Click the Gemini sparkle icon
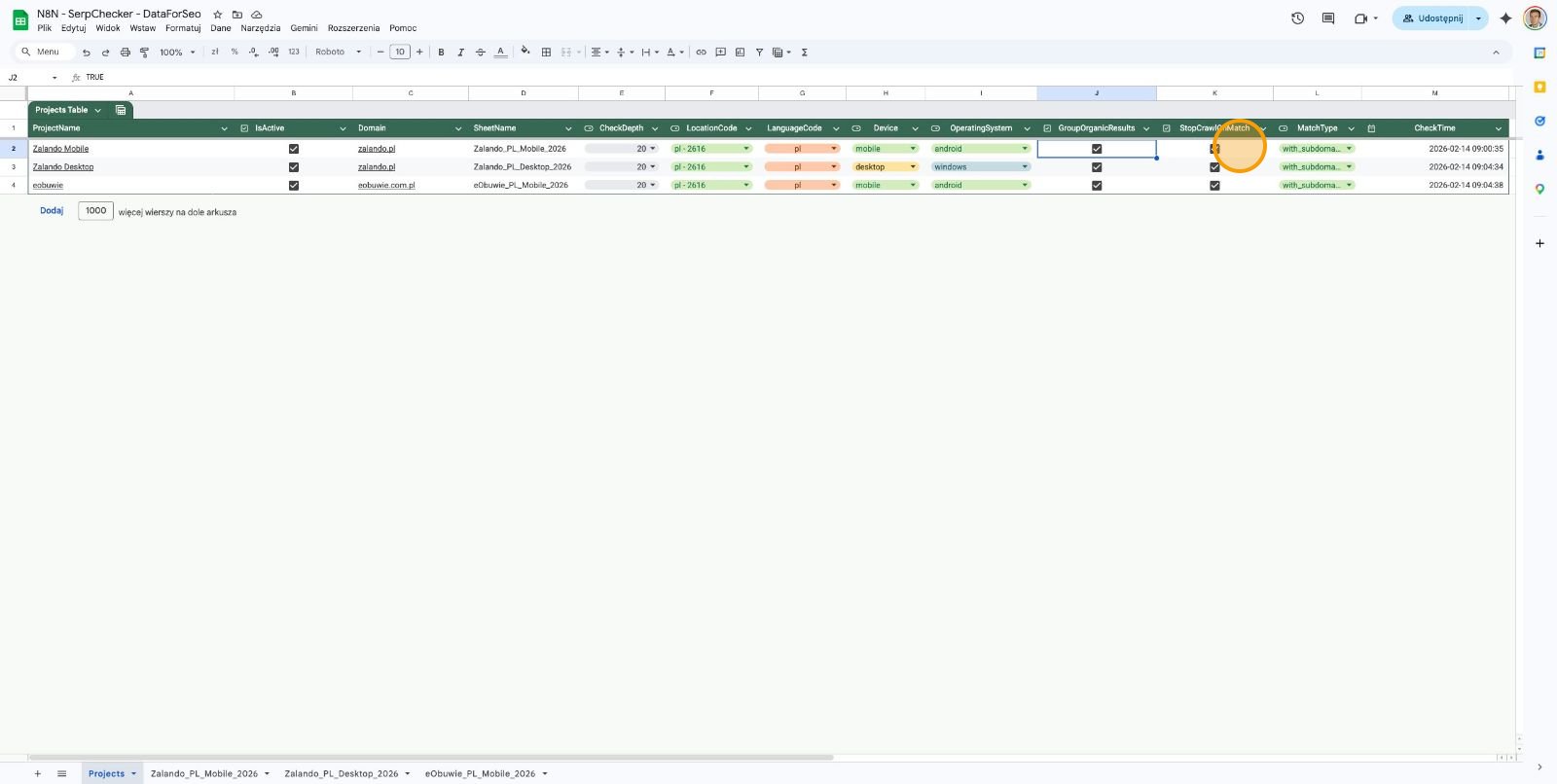The height and width of the screenshot is (784, 1557). [x=1505, y=18]
